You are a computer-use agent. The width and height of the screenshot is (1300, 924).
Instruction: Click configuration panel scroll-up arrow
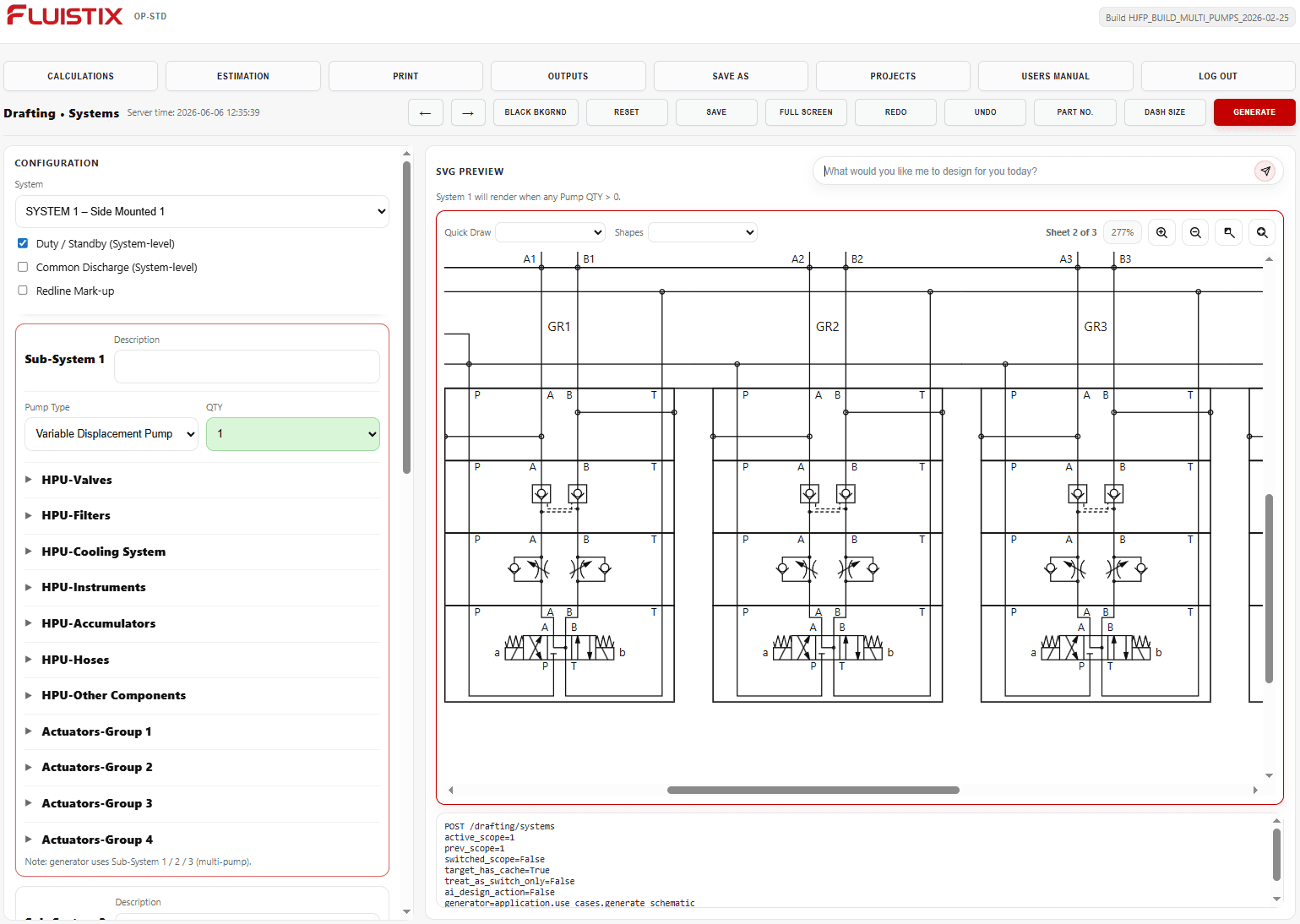point(406,154)
